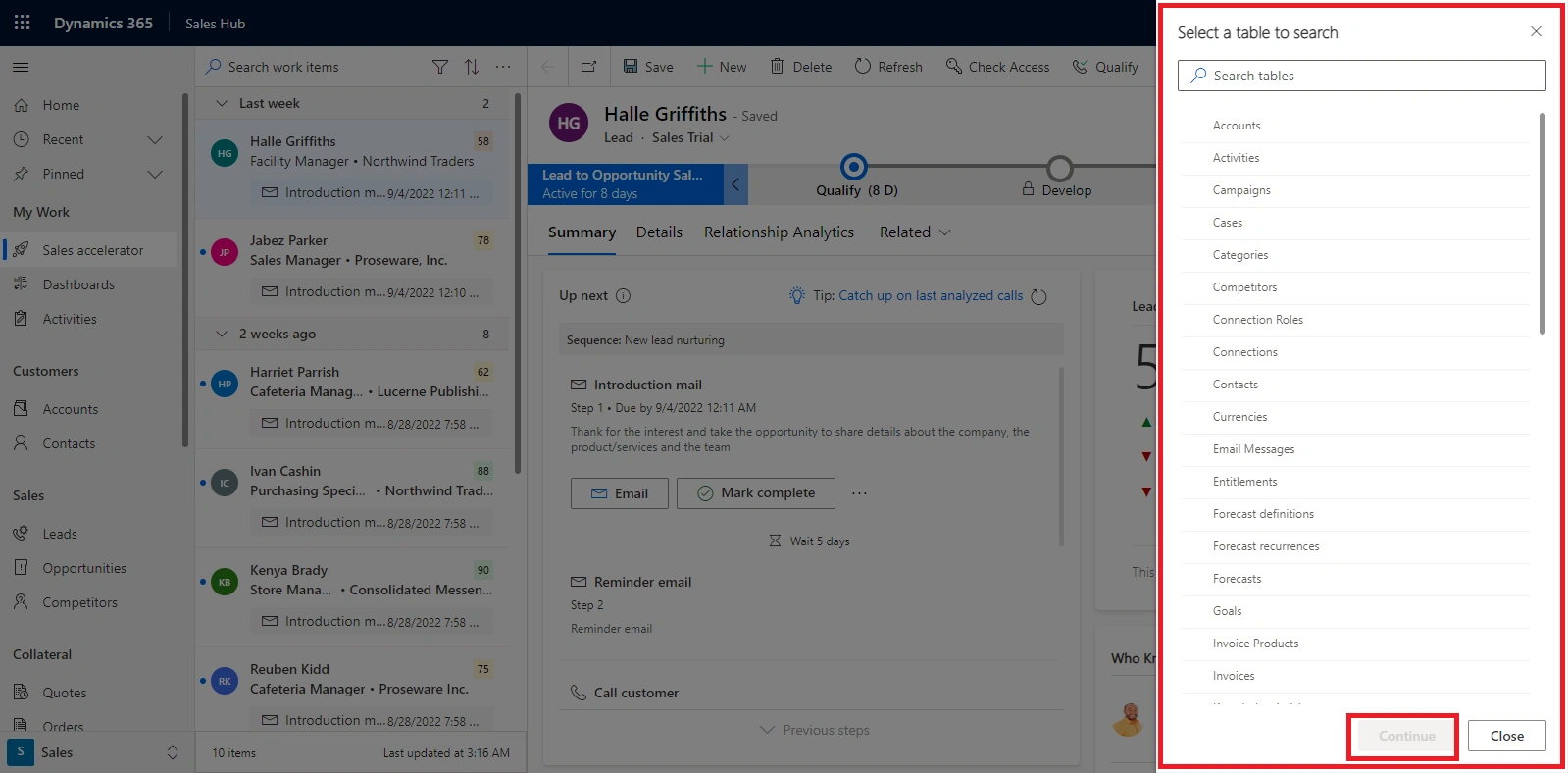Screen dimensions: 1568x773
Task: Switch to the Summary tab
Action: (582, 232)
